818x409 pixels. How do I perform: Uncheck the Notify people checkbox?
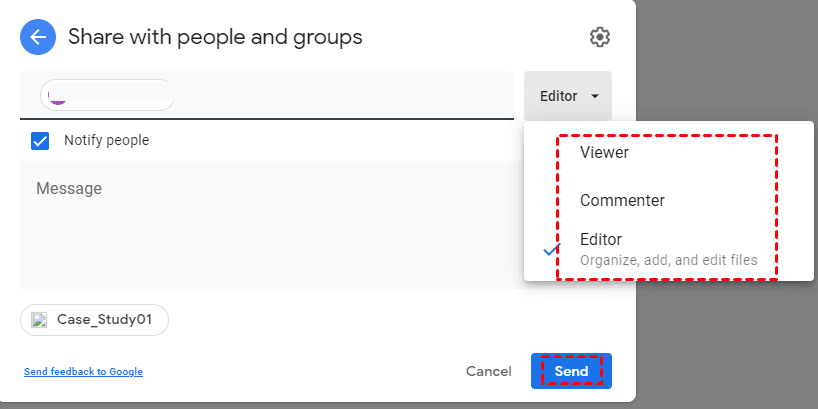pyautogui.click(x=40, y=141)
